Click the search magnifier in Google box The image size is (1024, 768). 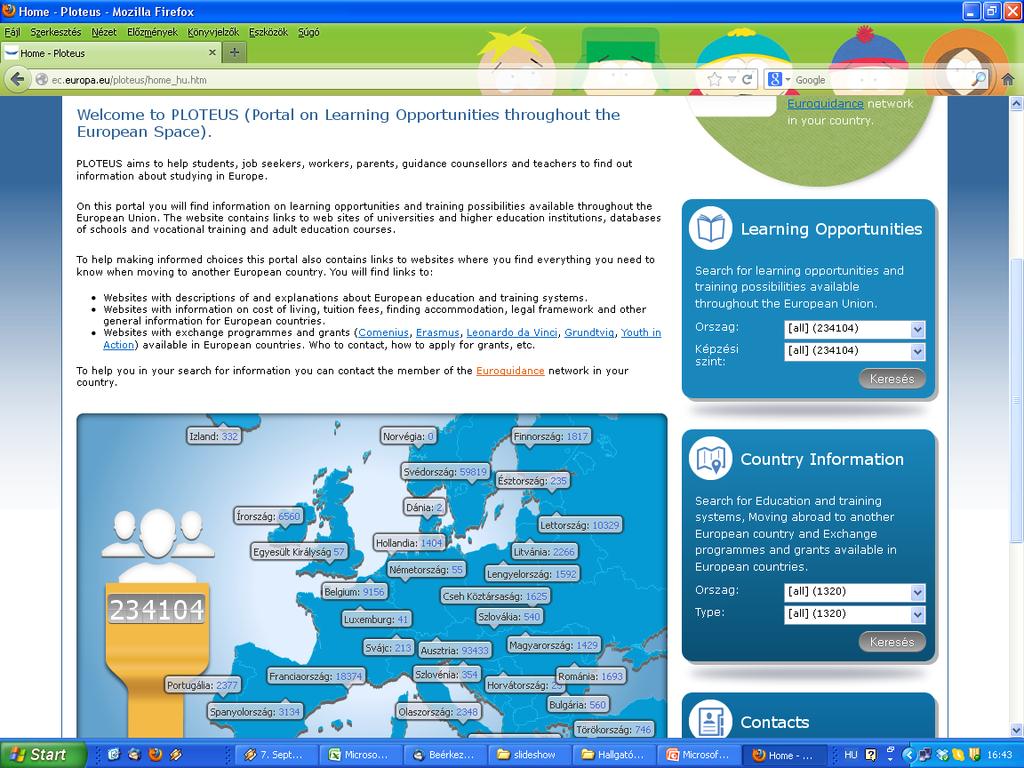pos(979,80)
